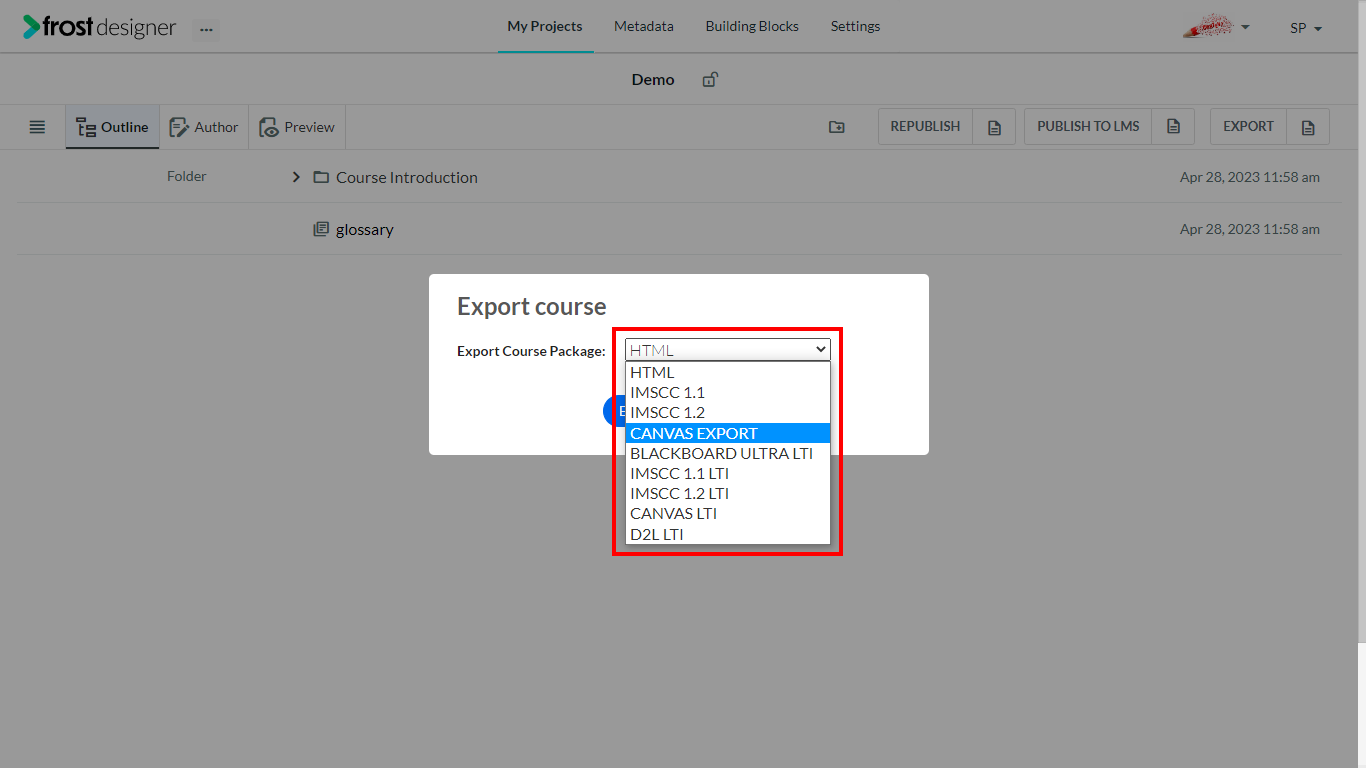Click the glossary page icon
1366x768 pixels.
coord(321,229)
